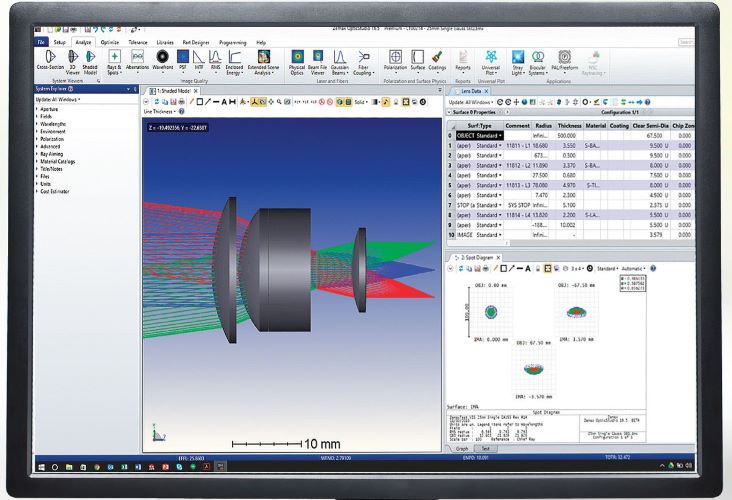The height and width of the screenshot is (500, 732).
Task: Open the Cross-Section viewer
Action: (x=44, y=61)
